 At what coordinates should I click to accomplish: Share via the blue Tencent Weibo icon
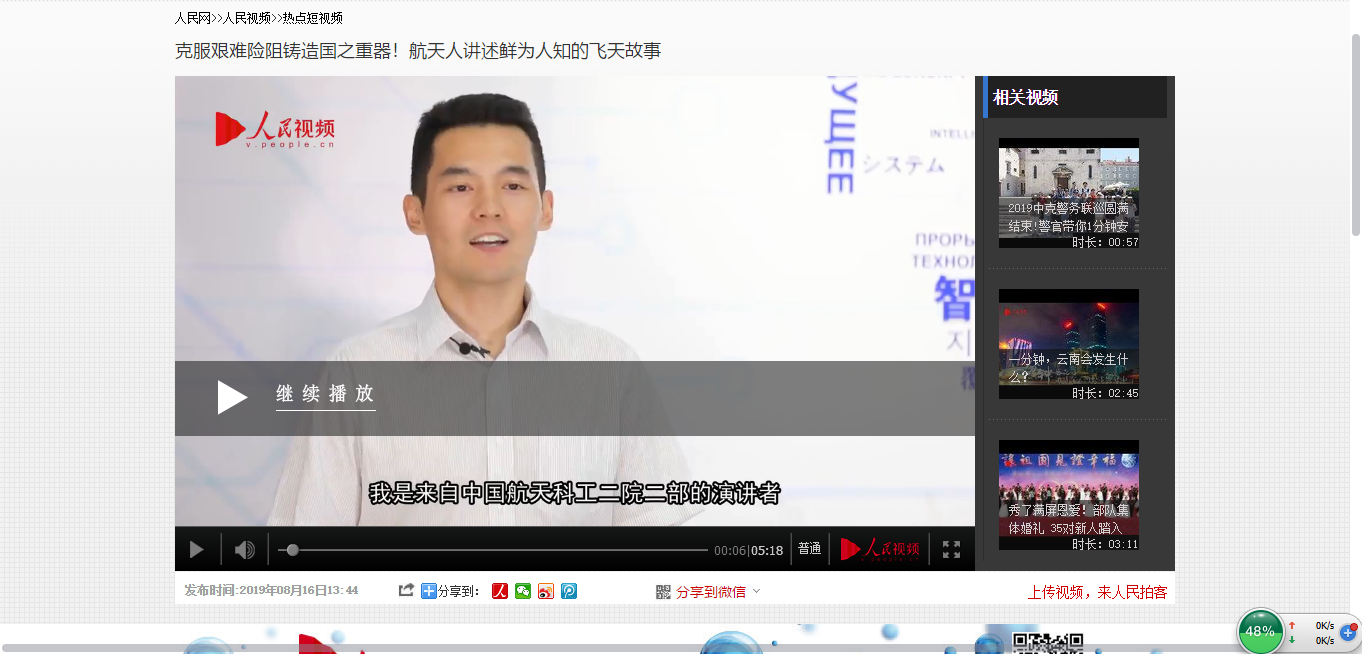(569, 591)
